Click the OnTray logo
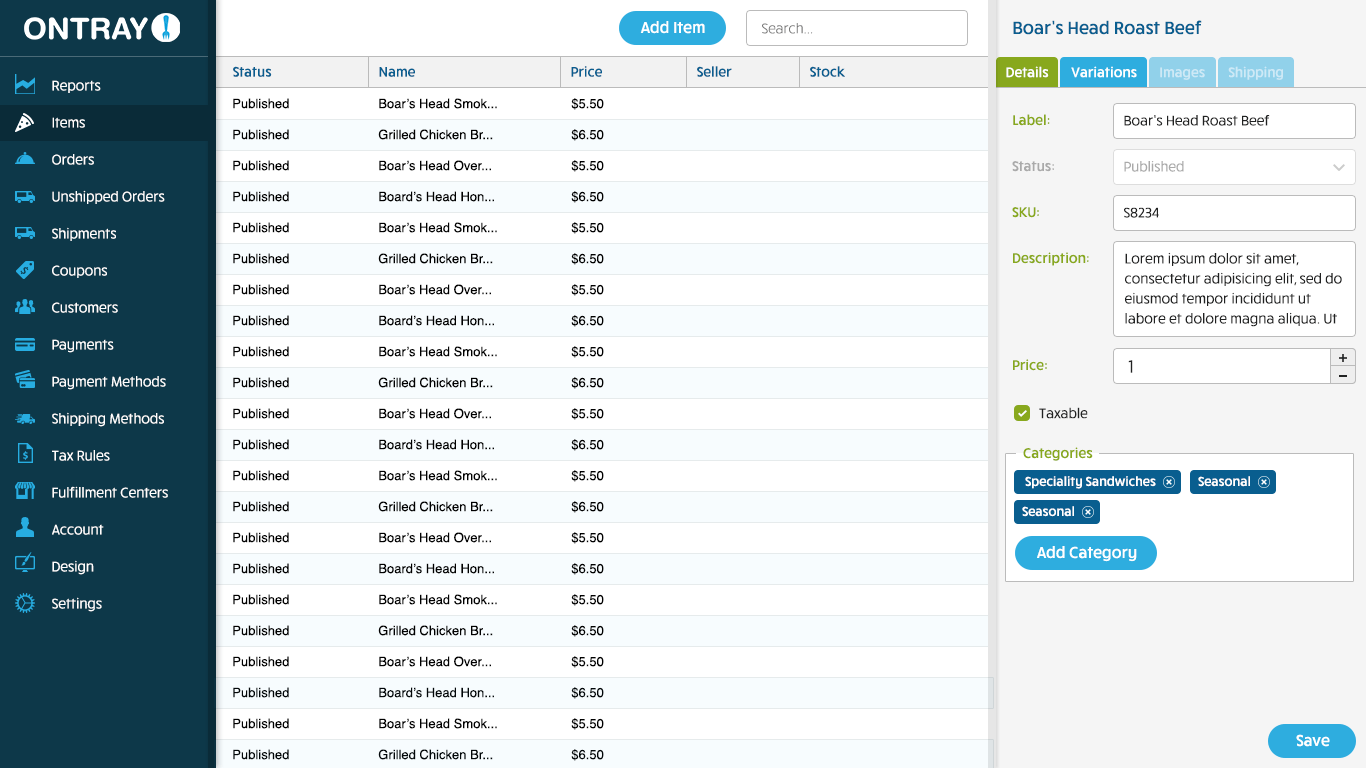Image resolution: width=1366 pixels, height=768 pixels. tap(102, 28)
